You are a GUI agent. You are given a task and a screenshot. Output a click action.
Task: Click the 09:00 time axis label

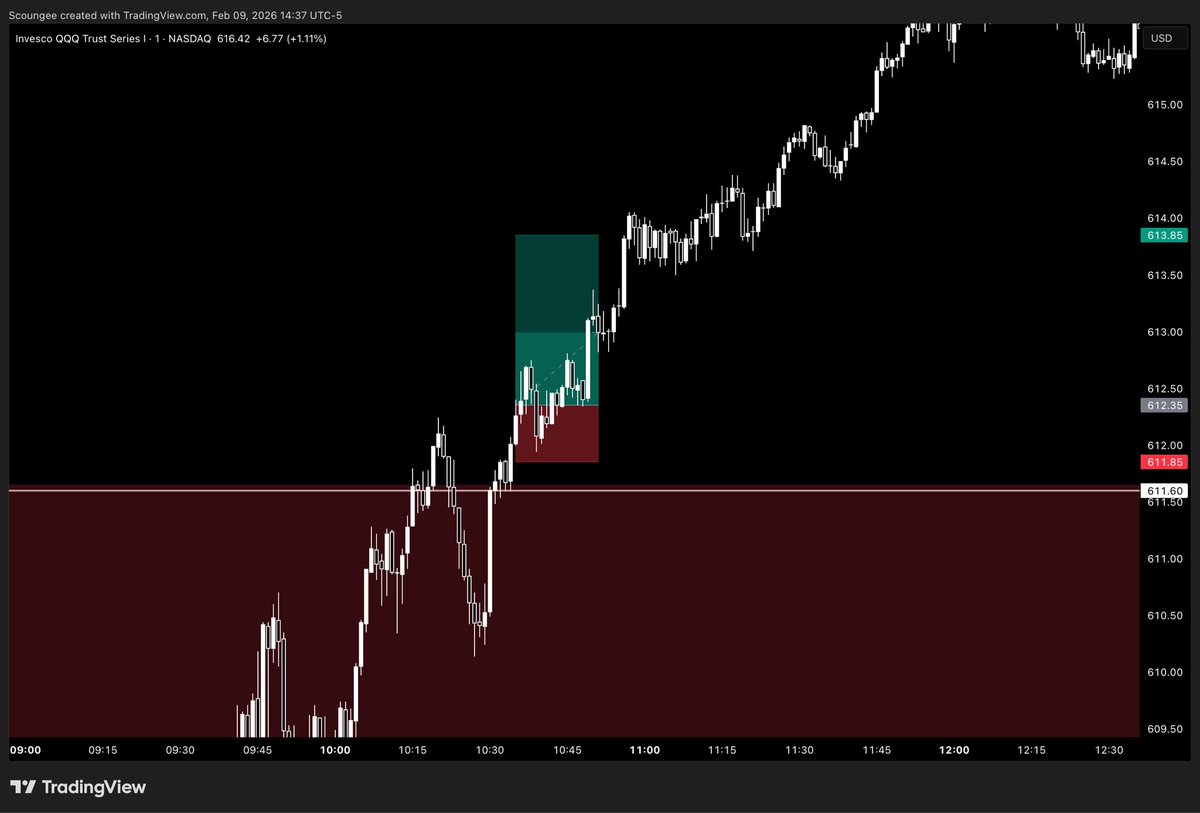click(25, 750)
